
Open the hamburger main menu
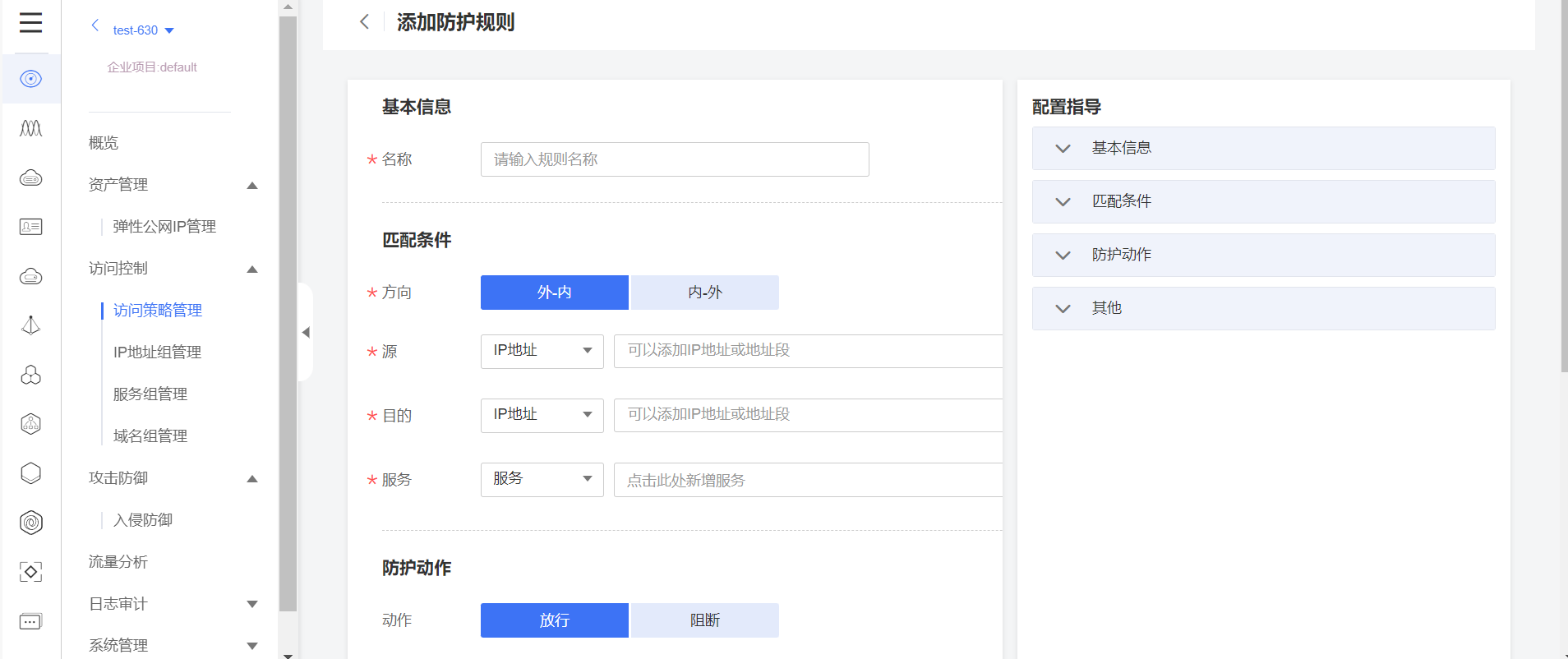(30, 23)
